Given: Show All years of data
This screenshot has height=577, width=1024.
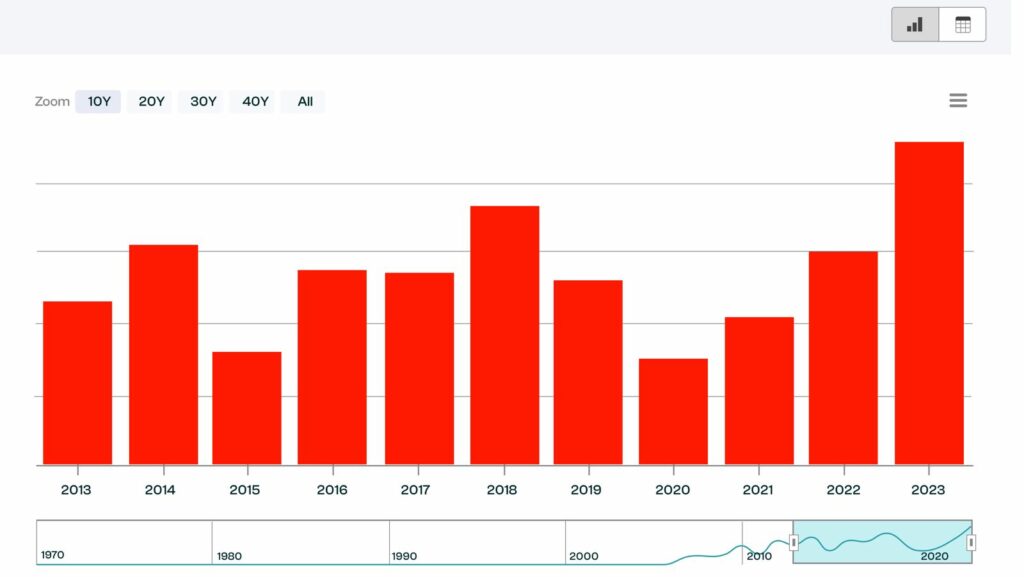Looking at the screenshot, I should (305, 102).
